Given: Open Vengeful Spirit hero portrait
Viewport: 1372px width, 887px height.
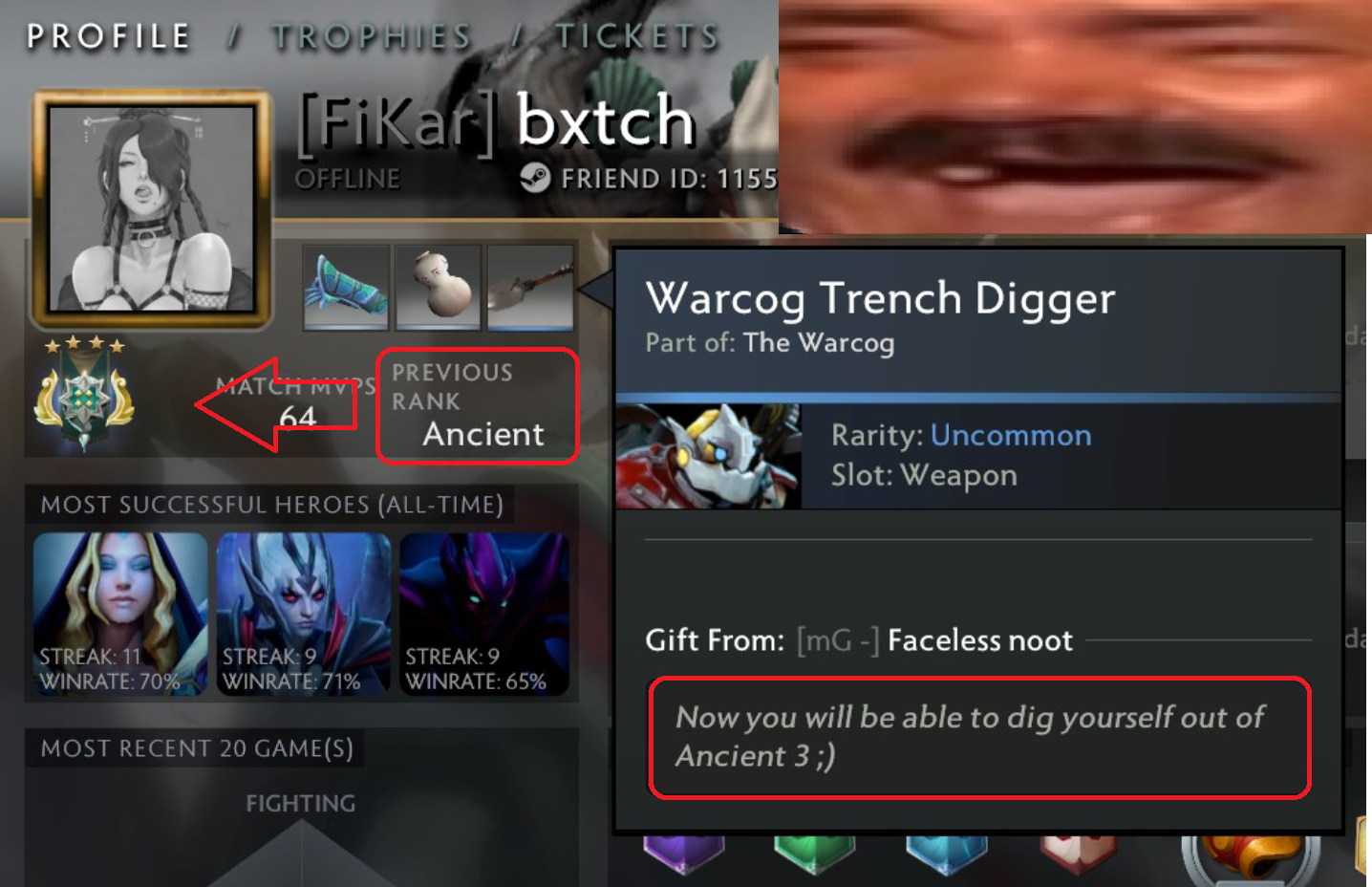Looking at the screenshot, I should 304,614.
